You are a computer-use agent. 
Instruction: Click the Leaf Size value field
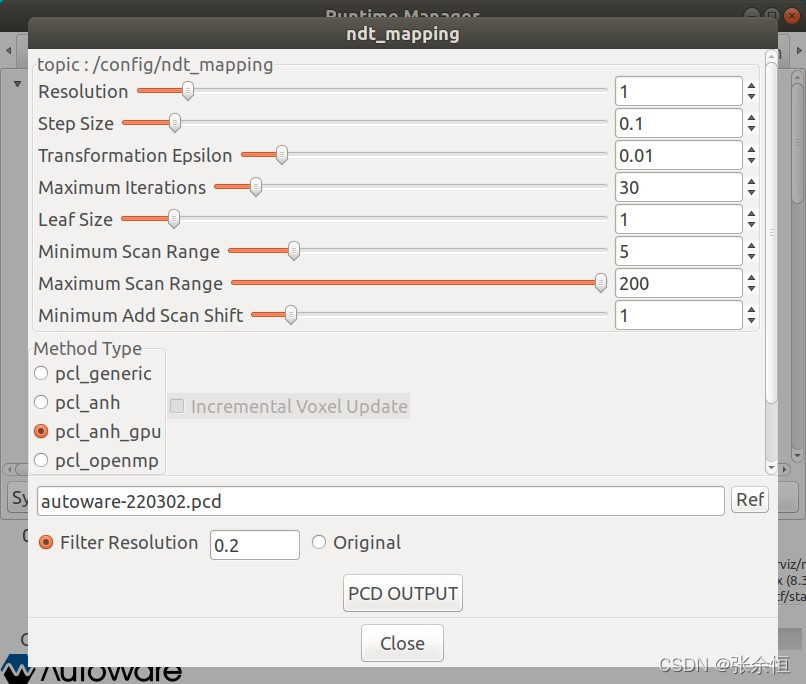[679, 219]
